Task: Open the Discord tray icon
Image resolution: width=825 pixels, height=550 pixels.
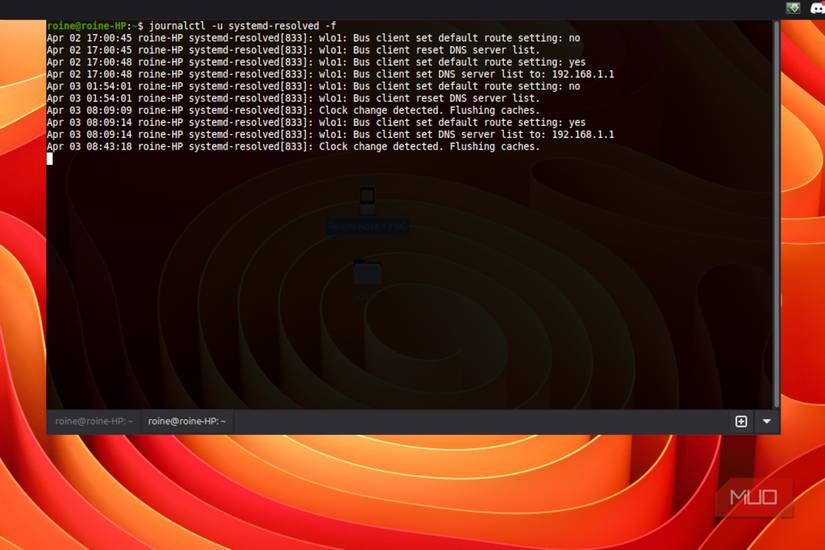Action: click(x=818, y=8)
